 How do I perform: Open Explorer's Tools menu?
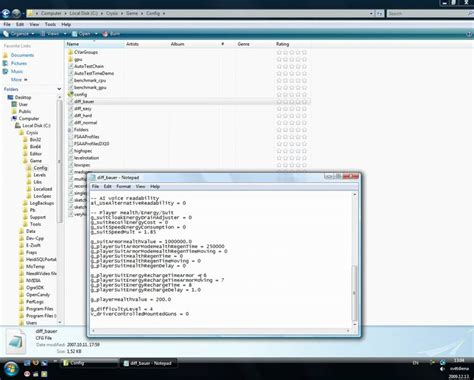pos(50,24)
